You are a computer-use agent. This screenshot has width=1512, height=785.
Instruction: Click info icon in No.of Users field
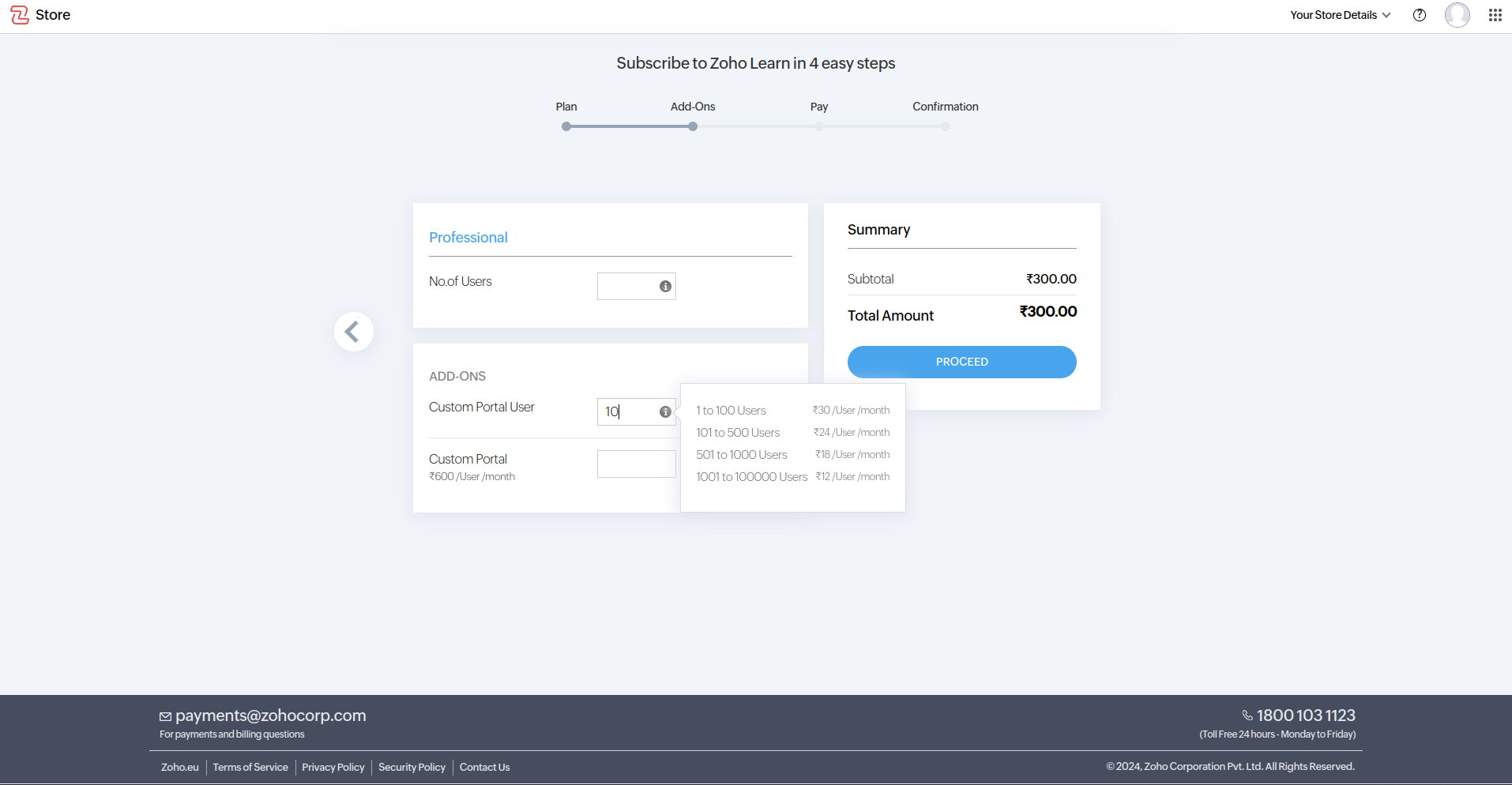[665, 286]
